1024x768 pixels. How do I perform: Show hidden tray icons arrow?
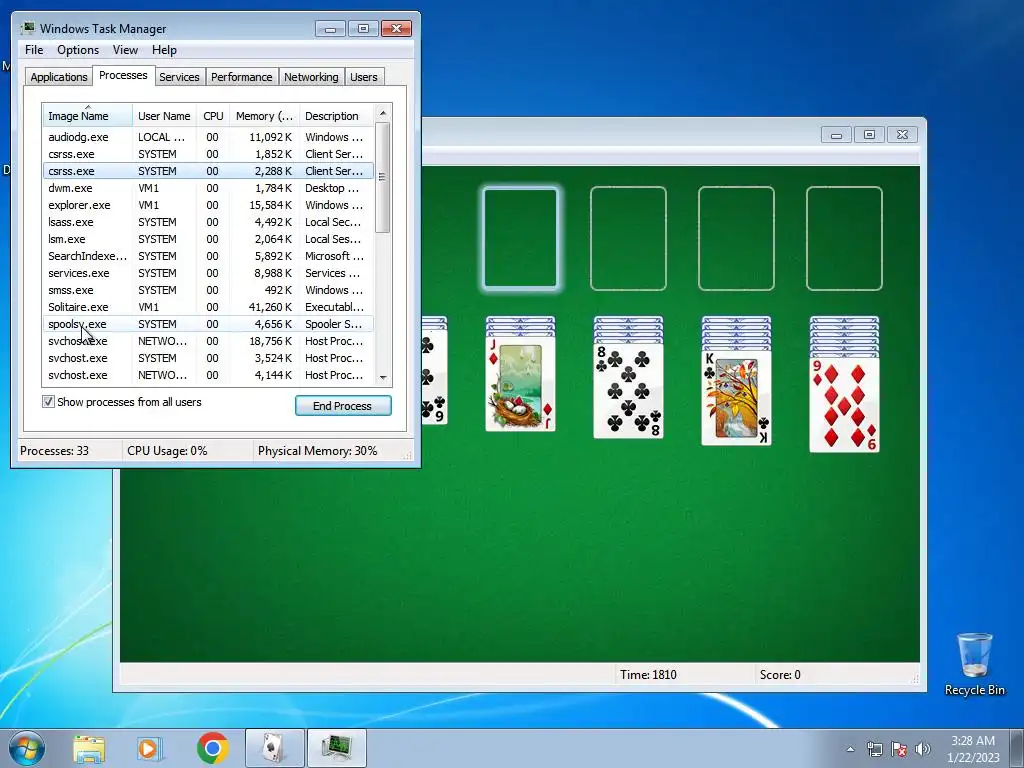coord(850,749)
